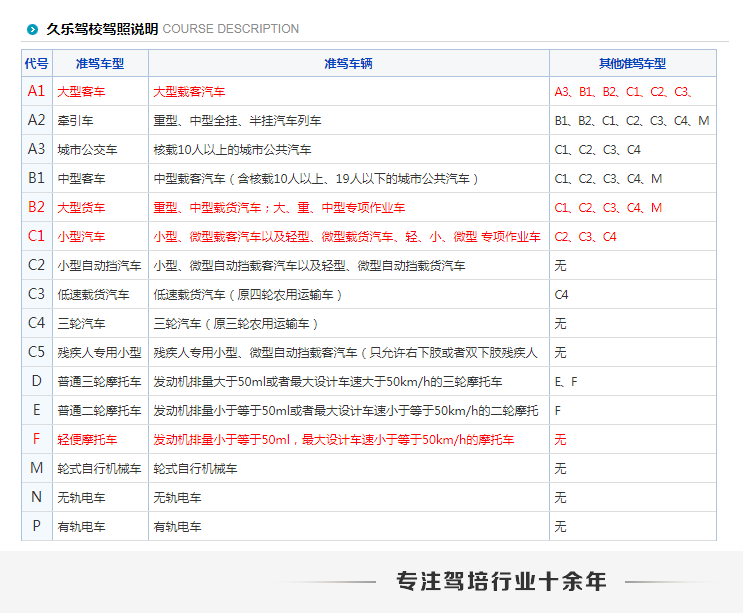Screen dimensions: 743x613
Task: Click 重型、中型载货汽车 description cell
Action: coord(348,207)
